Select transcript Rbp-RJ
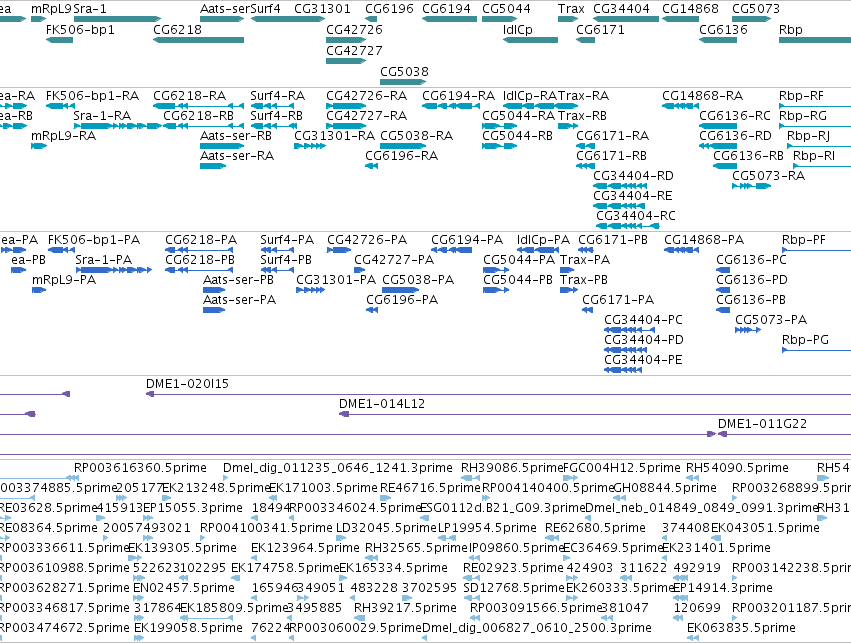Viewport: 851px width, 643px height. [x=808, y=136]
